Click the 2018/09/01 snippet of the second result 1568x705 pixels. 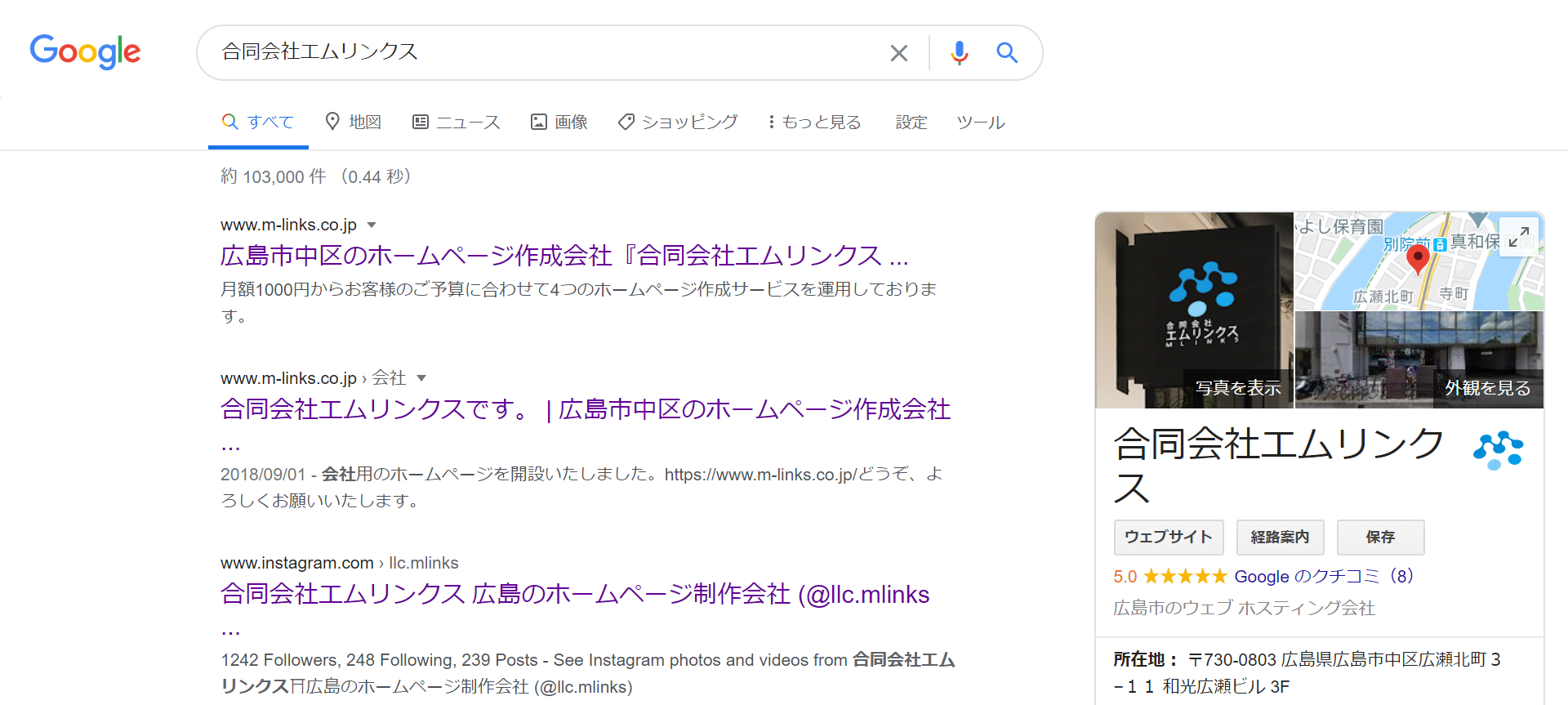click(x=582, y=487)
